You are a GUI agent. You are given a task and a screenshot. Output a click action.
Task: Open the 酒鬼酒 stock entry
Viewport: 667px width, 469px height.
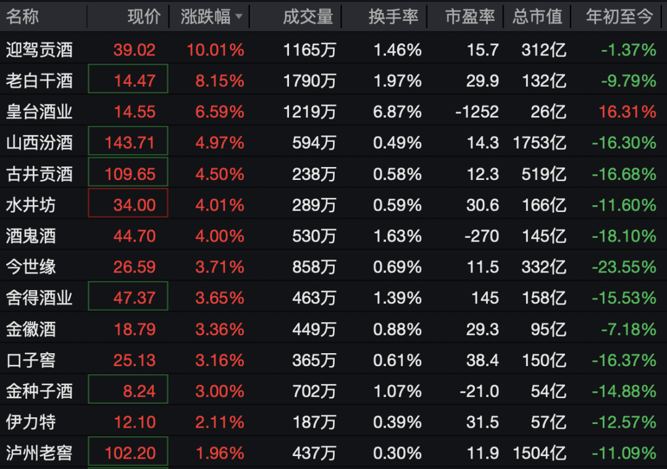pos(31,236)
